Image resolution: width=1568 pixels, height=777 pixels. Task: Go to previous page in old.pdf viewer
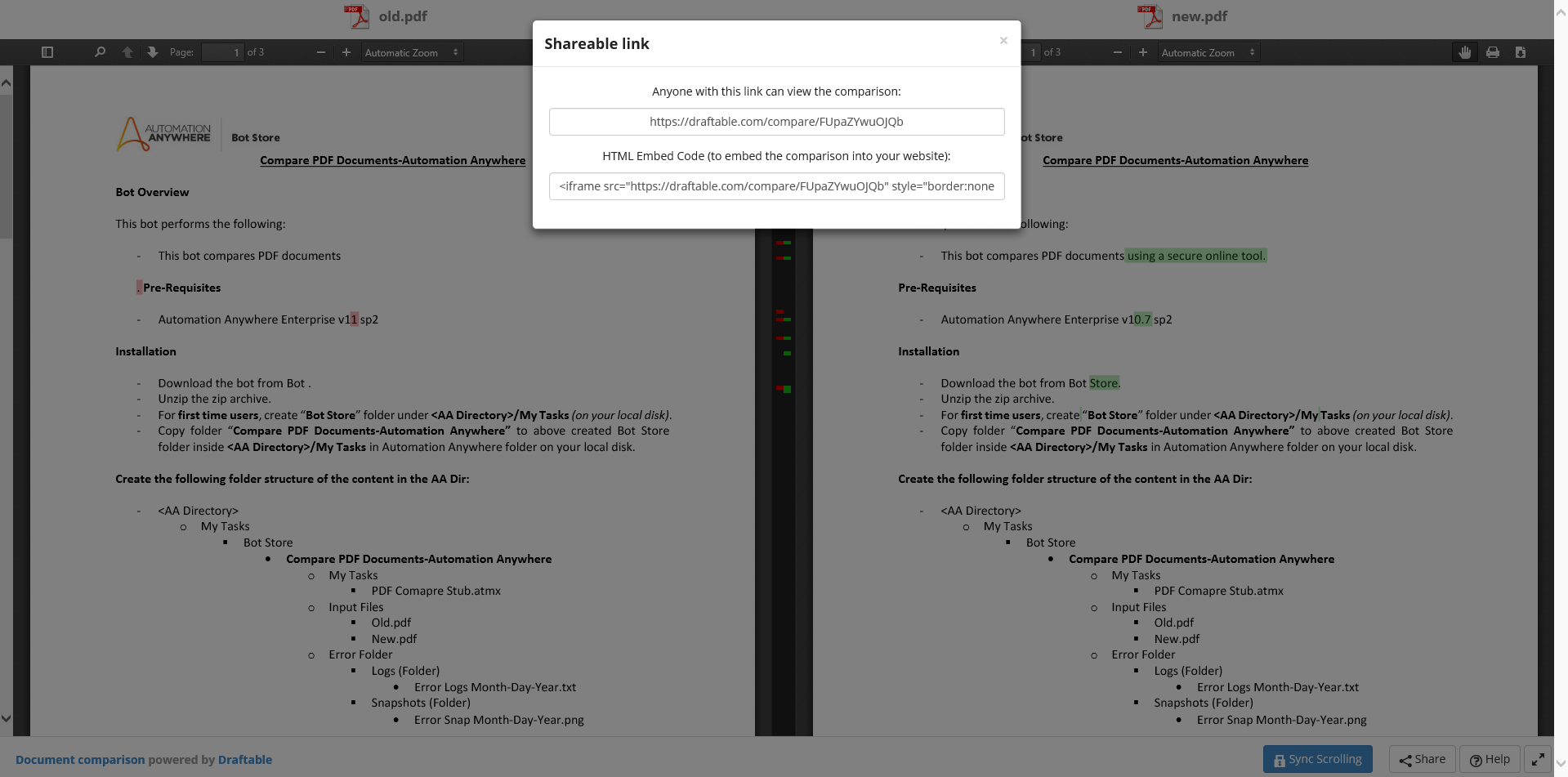pos(127,52)
